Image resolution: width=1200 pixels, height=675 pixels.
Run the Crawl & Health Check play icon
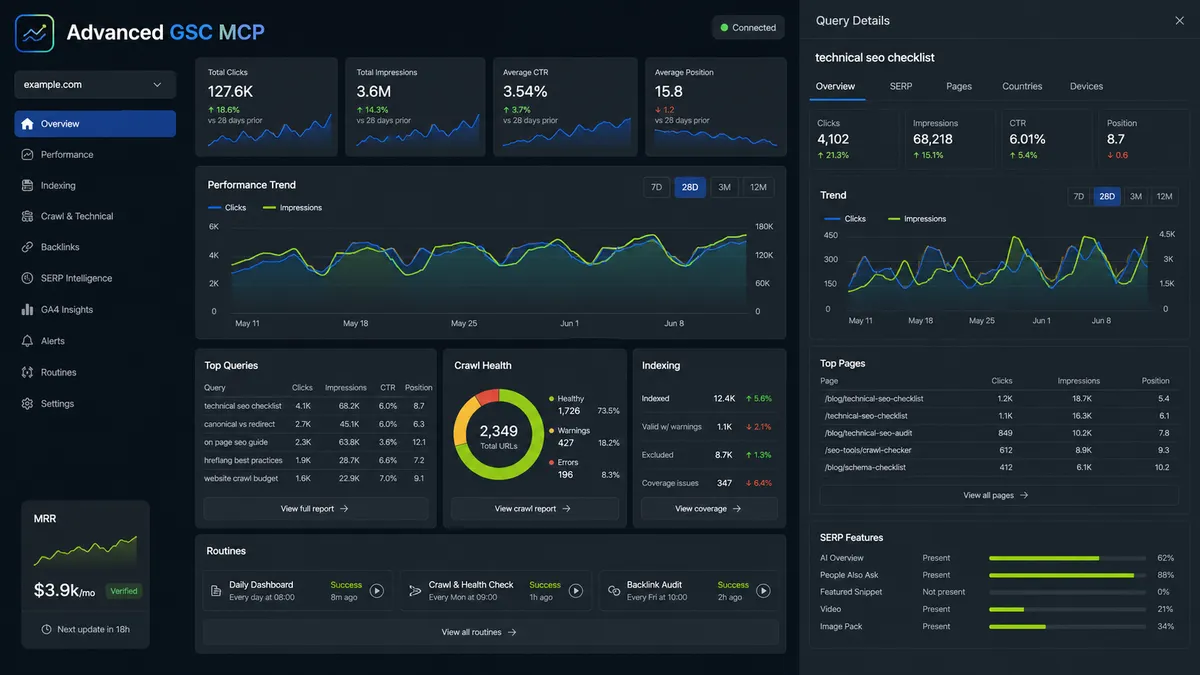(x=576, y=591)
